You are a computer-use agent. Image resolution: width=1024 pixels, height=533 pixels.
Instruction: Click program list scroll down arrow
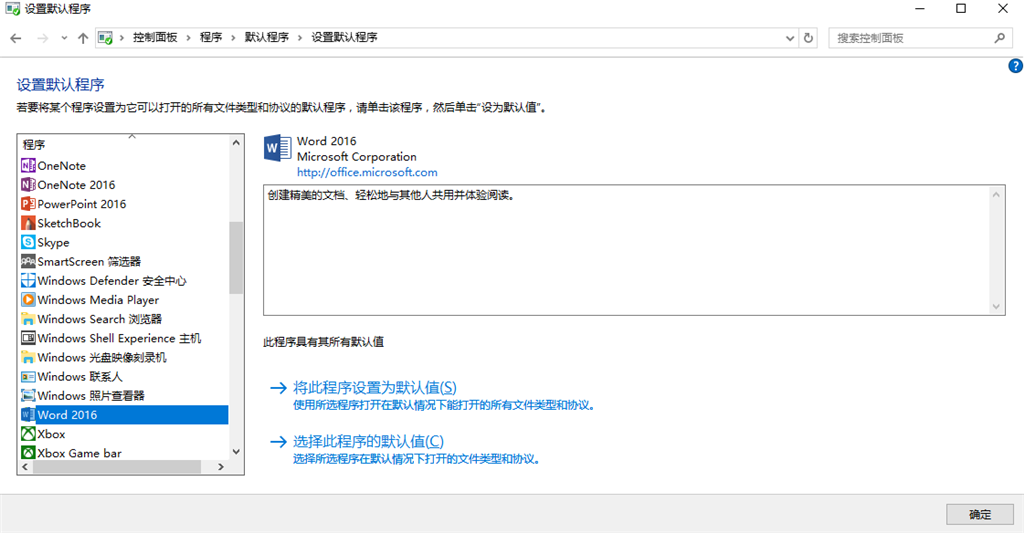coord(236,451)
